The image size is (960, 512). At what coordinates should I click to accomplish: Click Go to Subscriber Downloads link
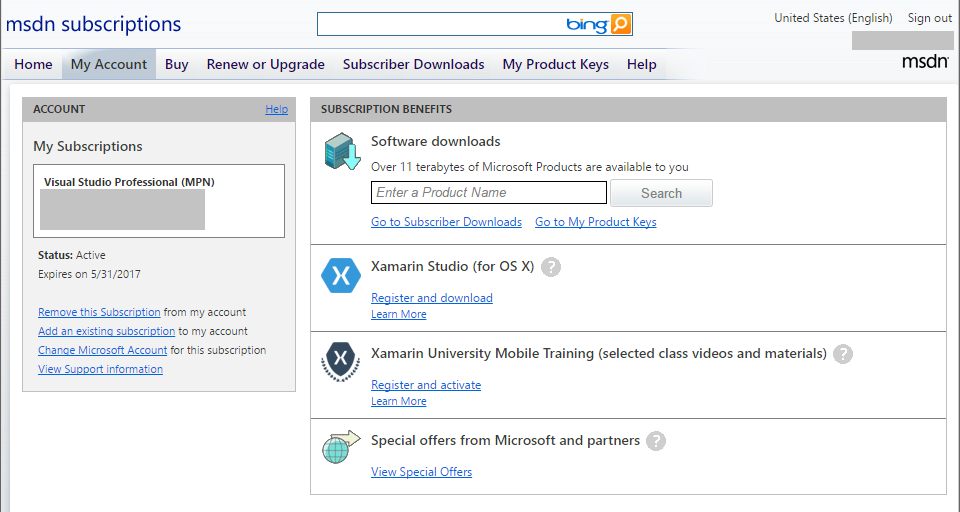[446, 222]
